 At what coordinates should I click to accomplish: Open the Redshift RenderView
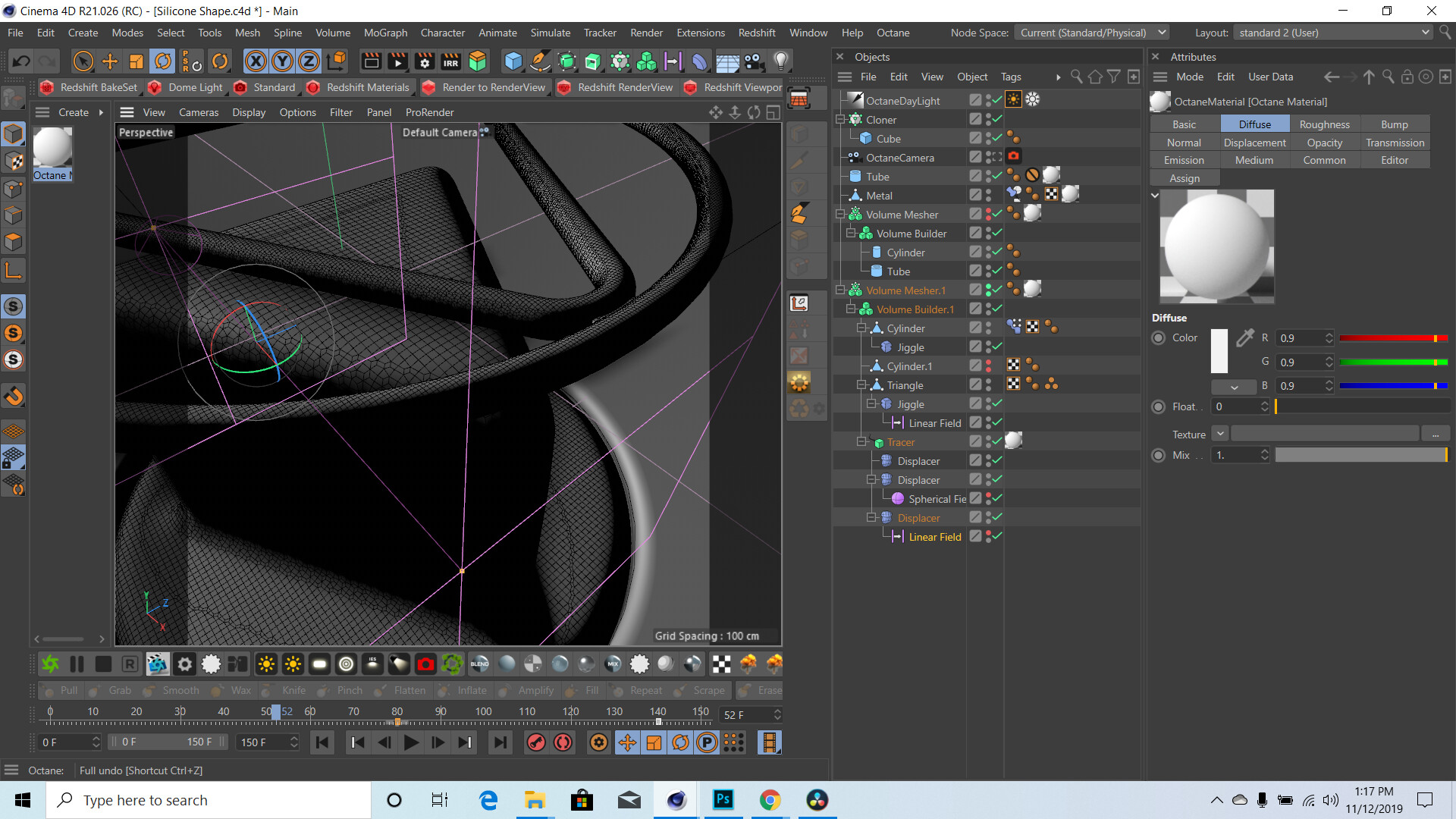616,87
